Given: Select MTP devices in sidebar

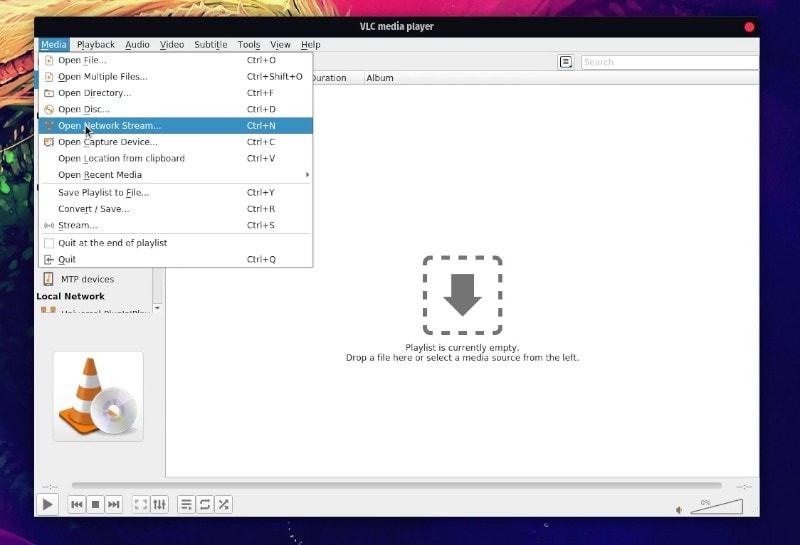Looking at the screenshot, I should pos(87,280).
